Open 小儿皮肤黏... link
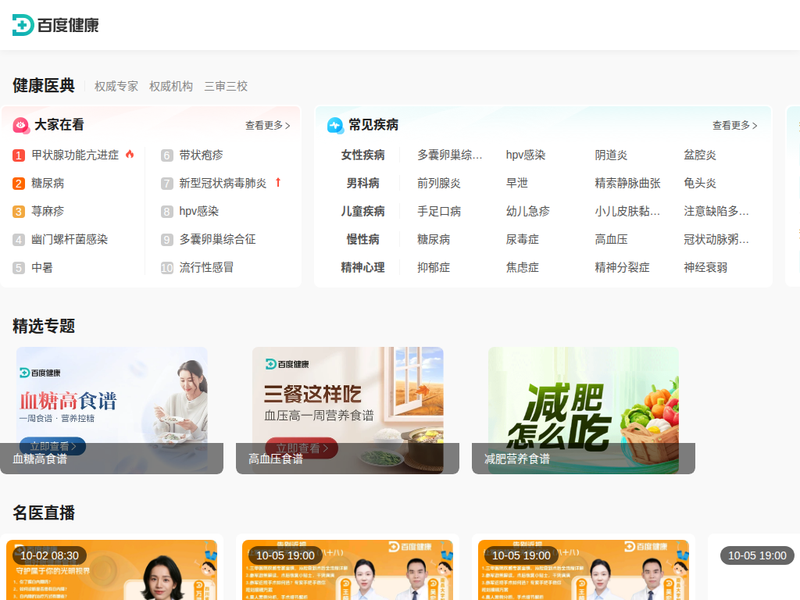 [x=628, y=211]
